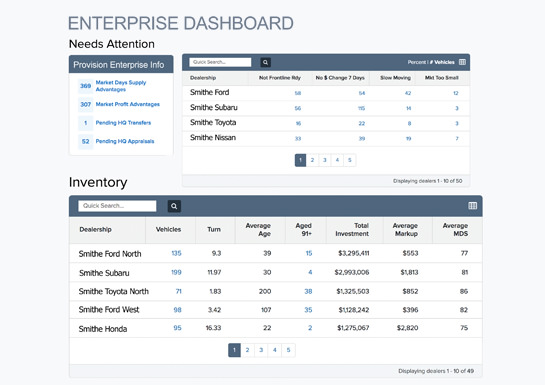Image resolution: width=545 pixels, height=385 pixels.
Task: Click the Inventory search magnifier icon
Action: (174, 206)
